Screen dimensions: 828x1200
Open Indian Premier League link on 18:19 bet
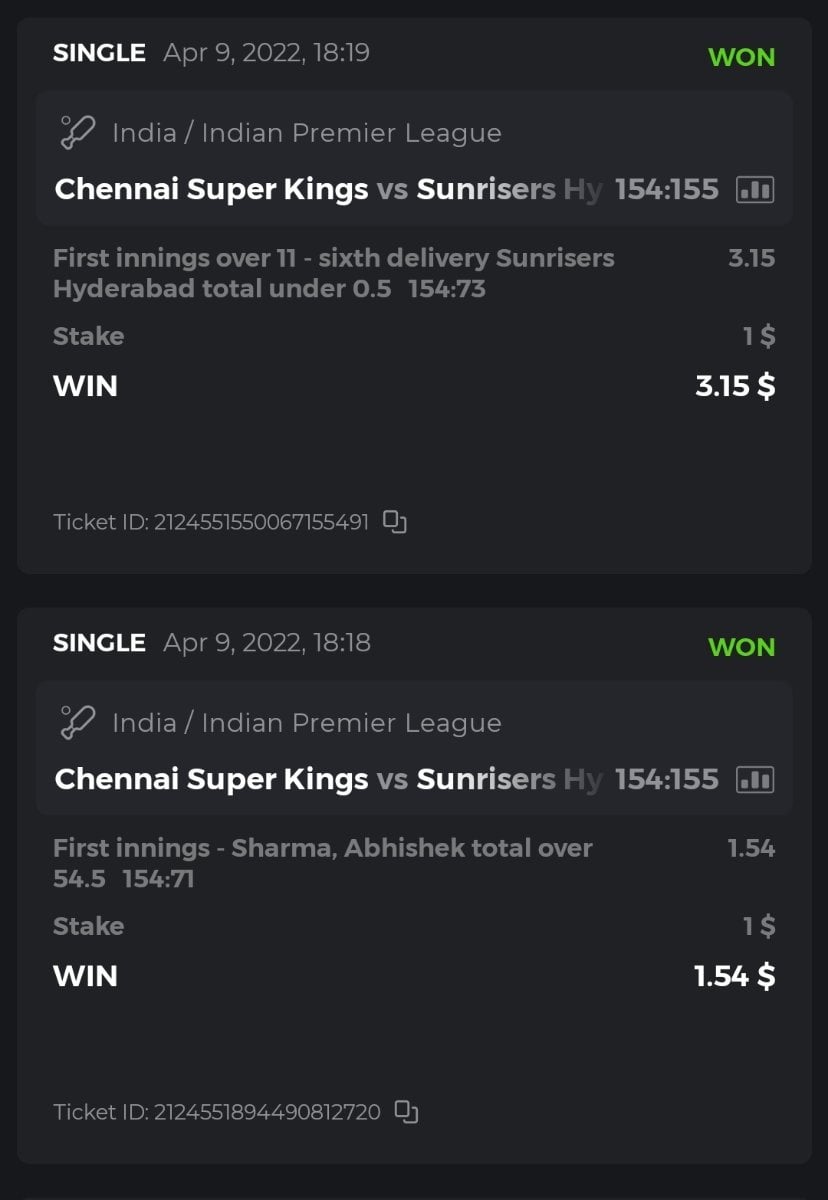click(x=306, y=133)
